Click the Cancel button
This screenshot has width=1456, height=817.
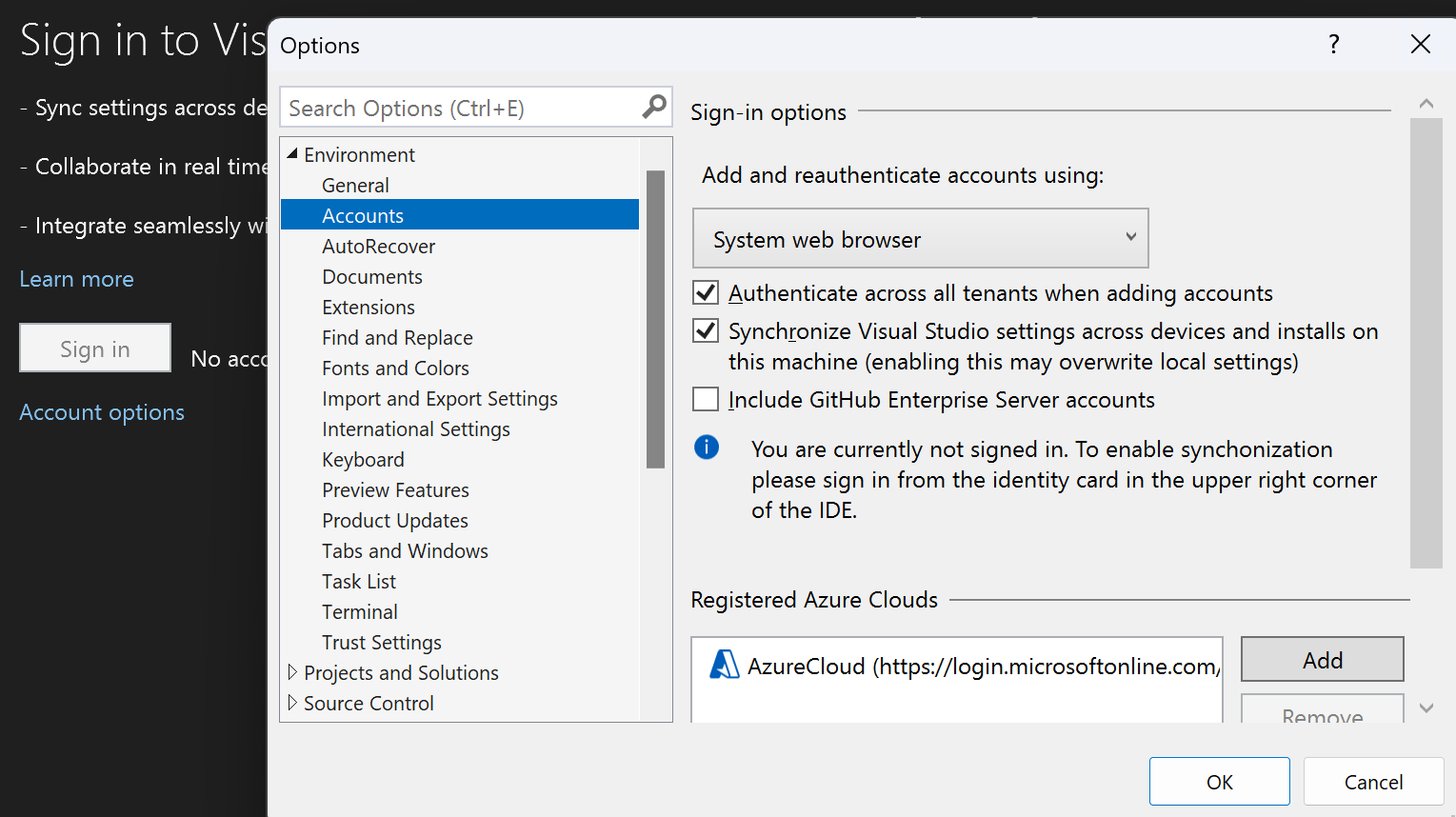coord(1373,782)
